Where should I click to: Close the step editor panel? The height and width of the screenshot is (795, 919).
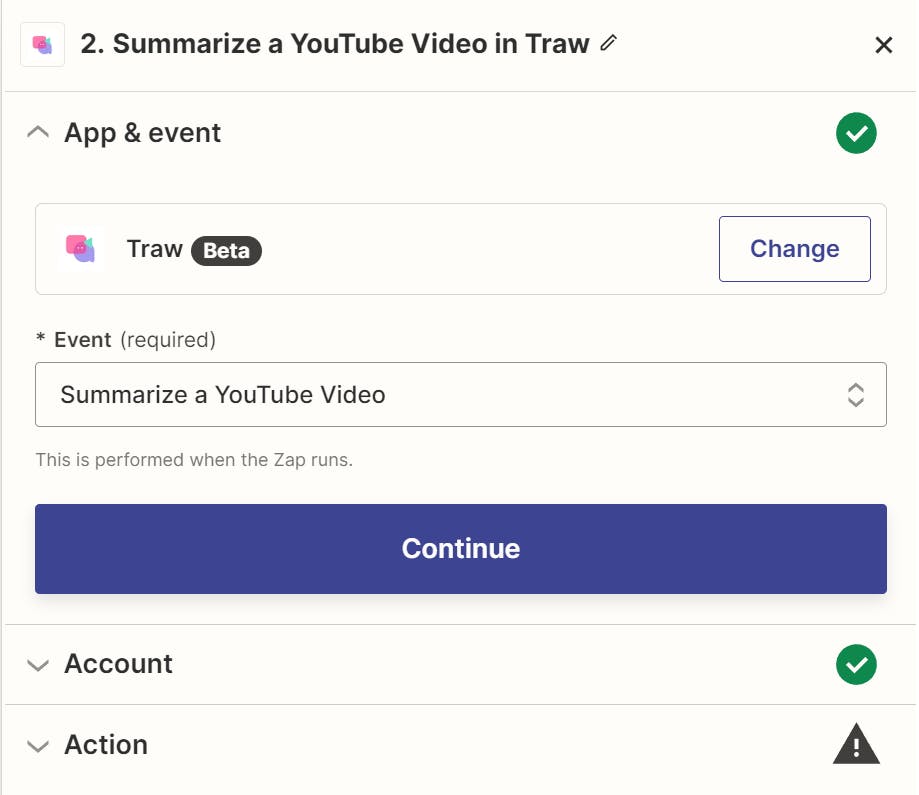pos(883,45)
